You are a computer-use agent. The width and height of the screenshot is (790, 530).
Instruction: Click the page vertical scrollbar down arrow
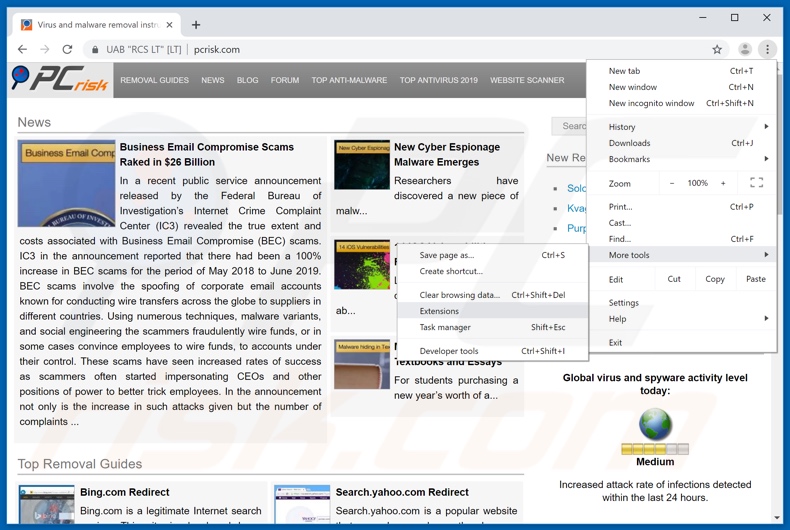[777, 518]
